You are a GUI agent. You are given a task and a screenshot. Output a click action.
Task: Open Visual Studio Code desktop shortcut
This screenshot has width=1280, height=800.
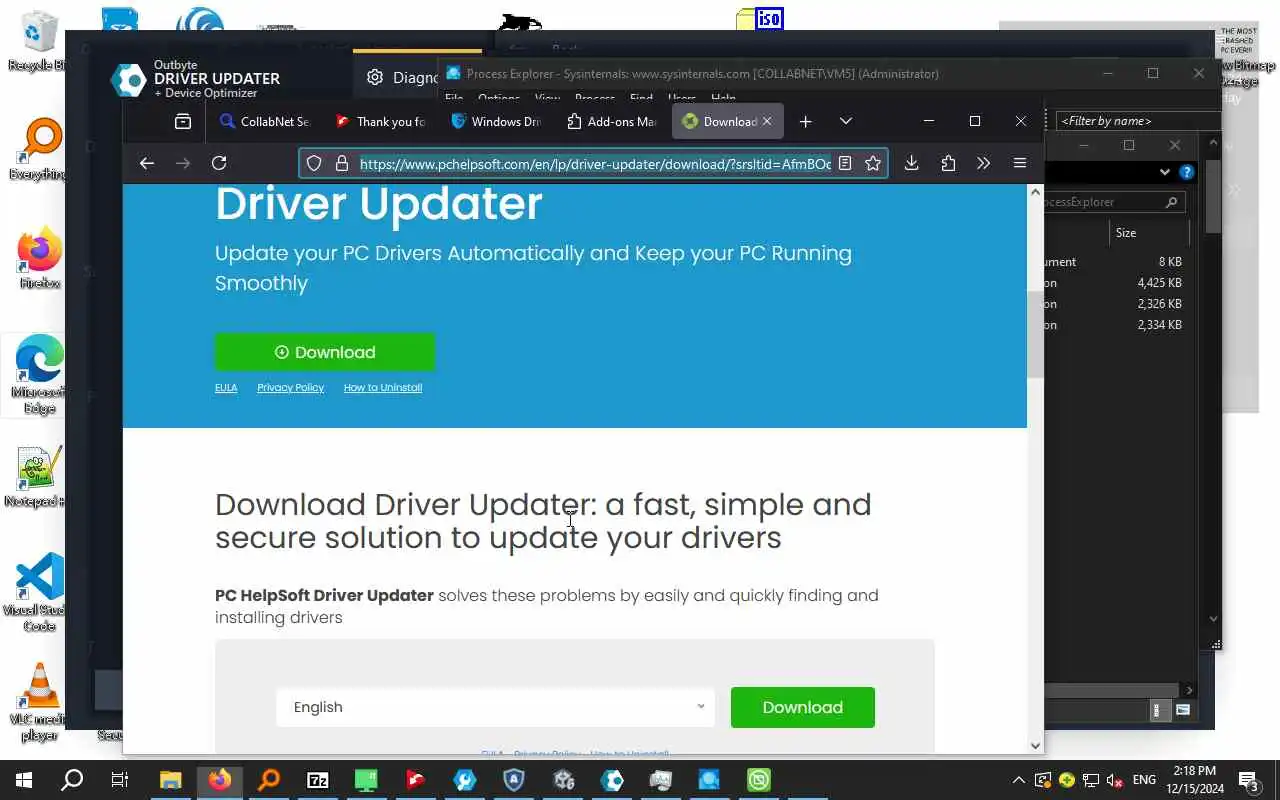pyautogui.click(x=40, y=592)
